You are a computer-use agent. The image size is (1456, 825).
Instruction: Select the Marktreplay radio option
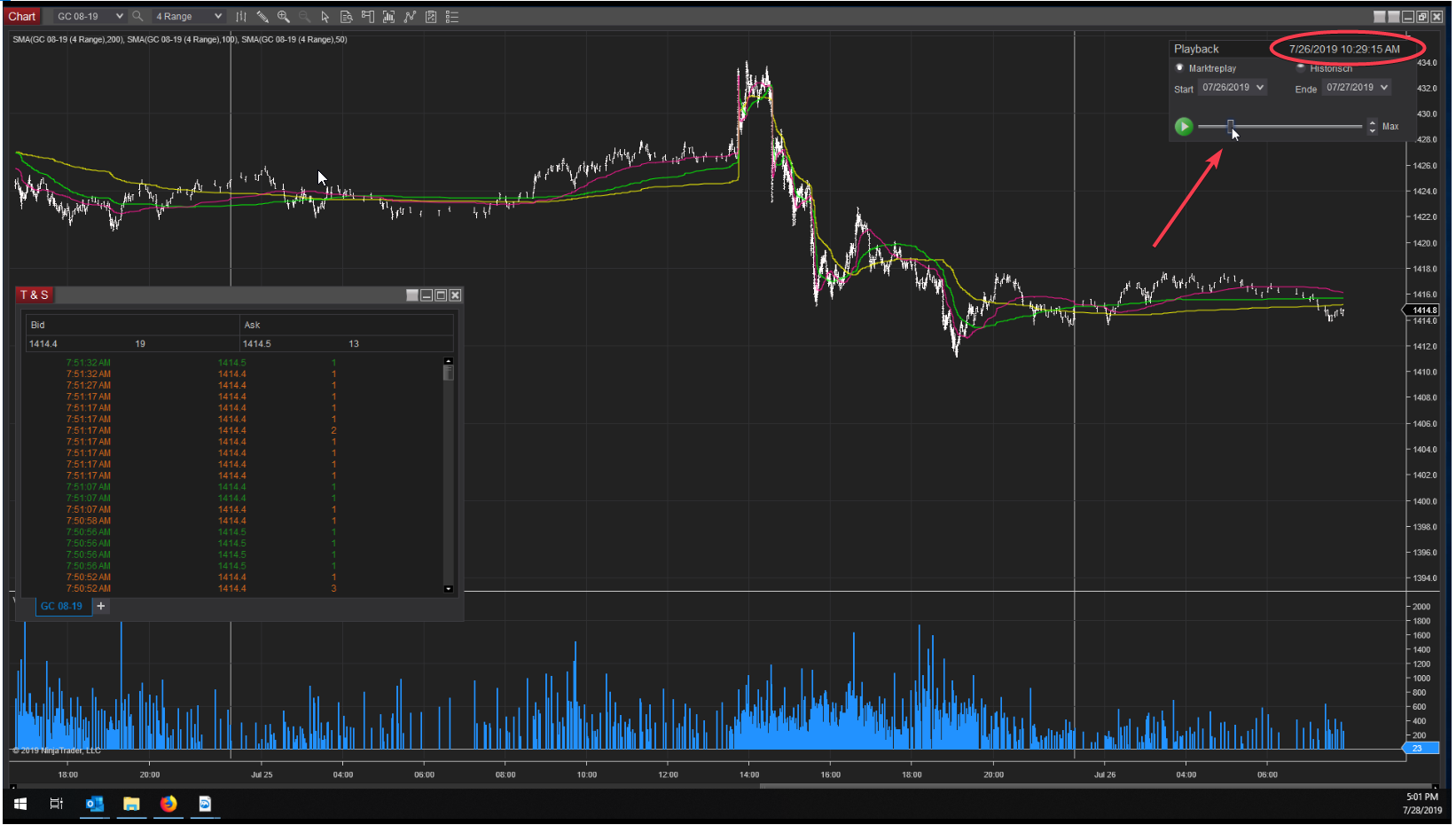tap(1179, 67)
